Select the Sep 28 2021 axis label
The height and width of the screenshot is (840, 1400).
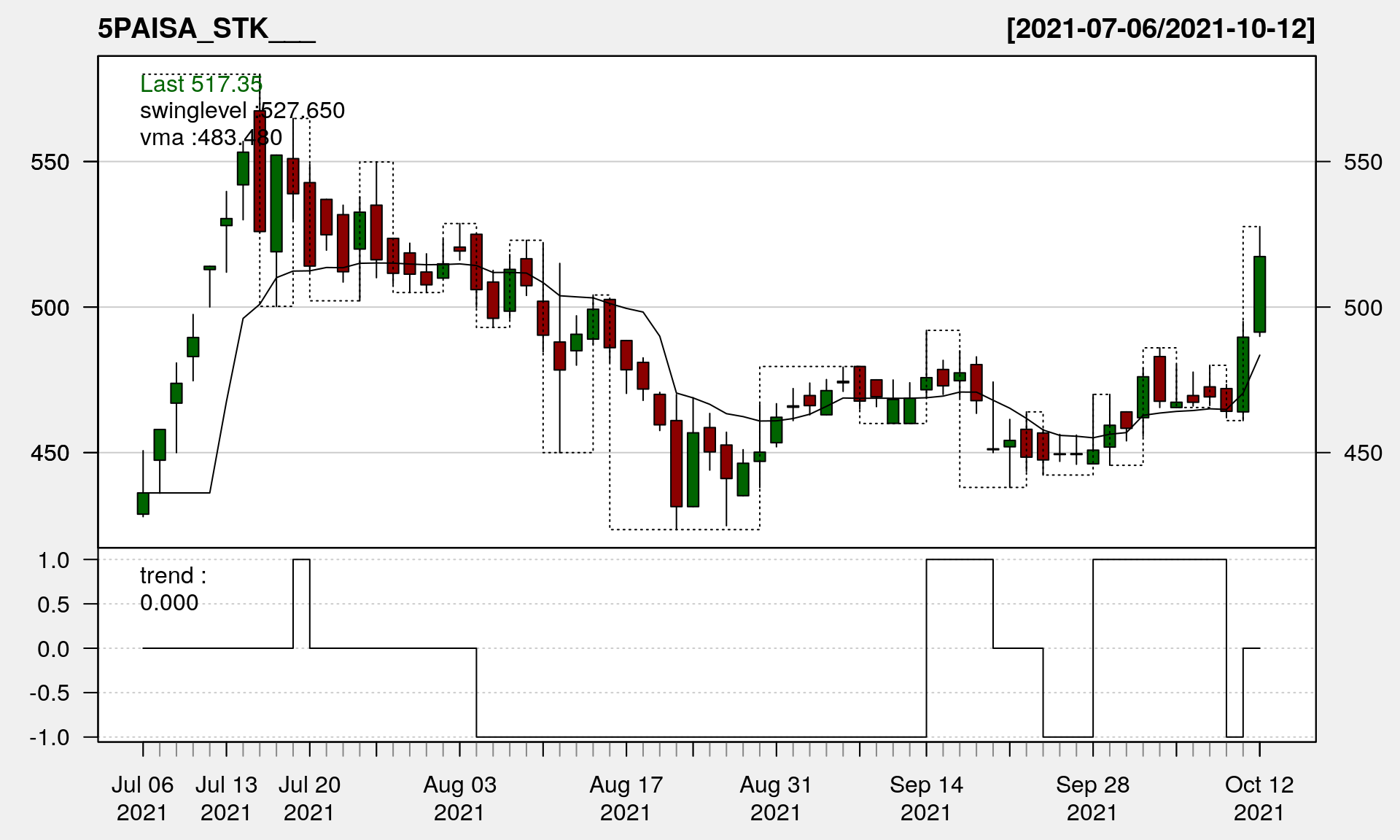tap(1092, 798)
